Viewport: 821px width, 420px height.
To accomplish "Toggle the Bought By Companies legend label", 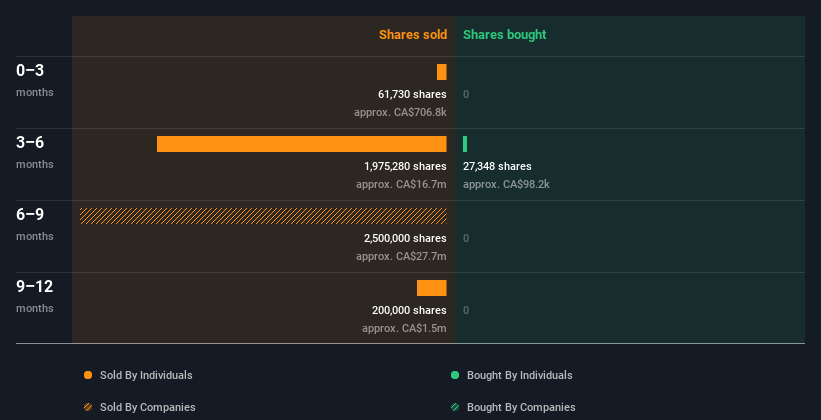I will click(x=521, y=407).
